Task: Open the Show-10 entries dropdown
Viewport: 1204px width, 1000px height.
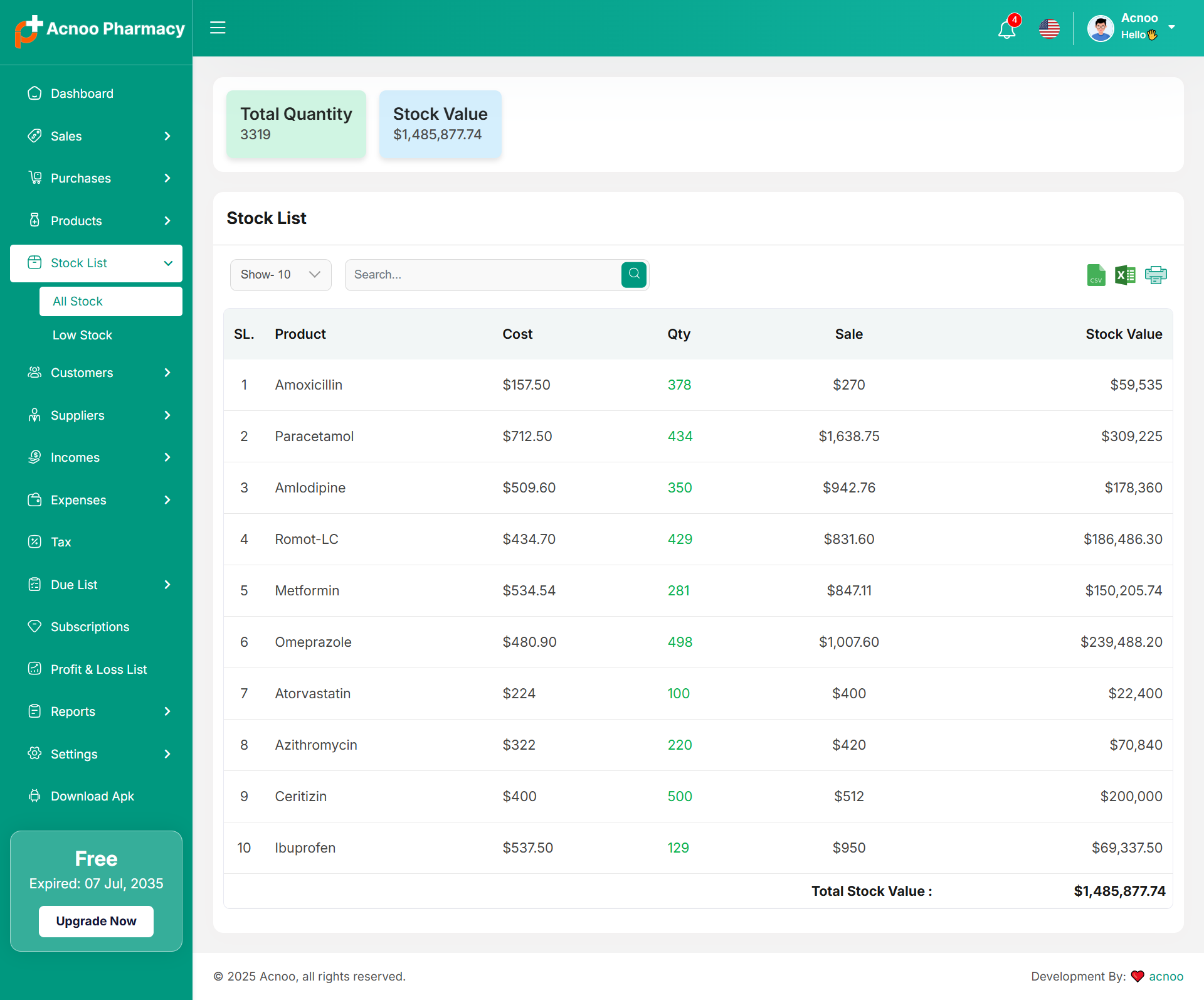Action: 280,275
